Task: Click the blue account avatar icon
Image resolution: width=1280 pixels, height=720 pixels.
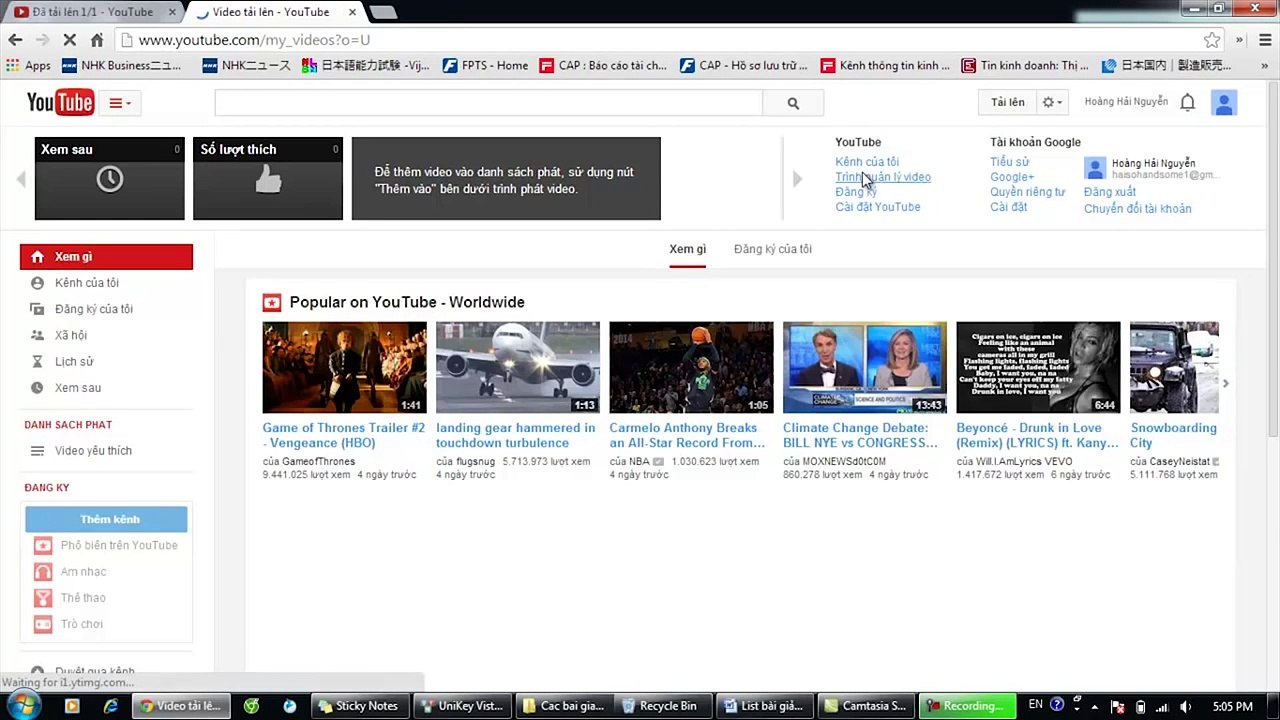Action: (1224, 102)
